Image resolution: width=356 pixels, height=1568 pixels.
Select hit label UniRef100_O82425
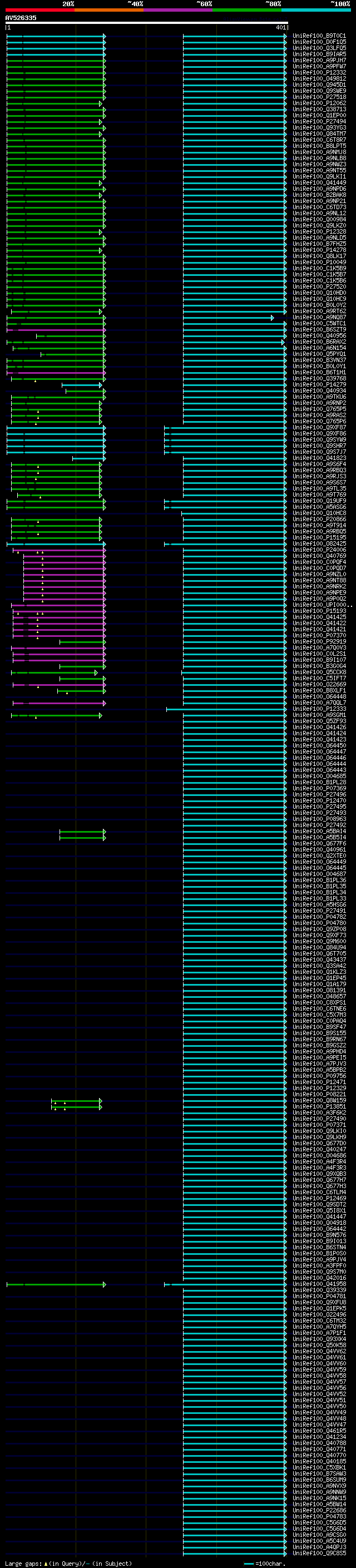pyautogui.click(x=319, y=543)
